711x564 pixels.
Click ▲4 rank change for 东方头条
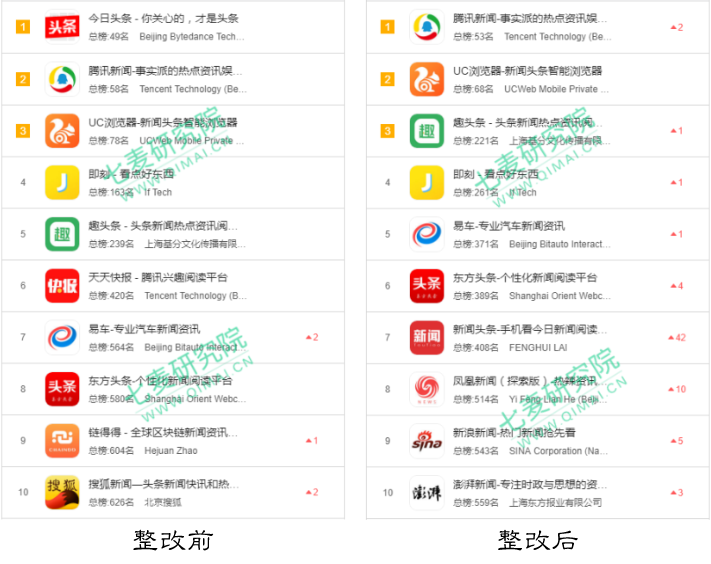tap(677, 286)
